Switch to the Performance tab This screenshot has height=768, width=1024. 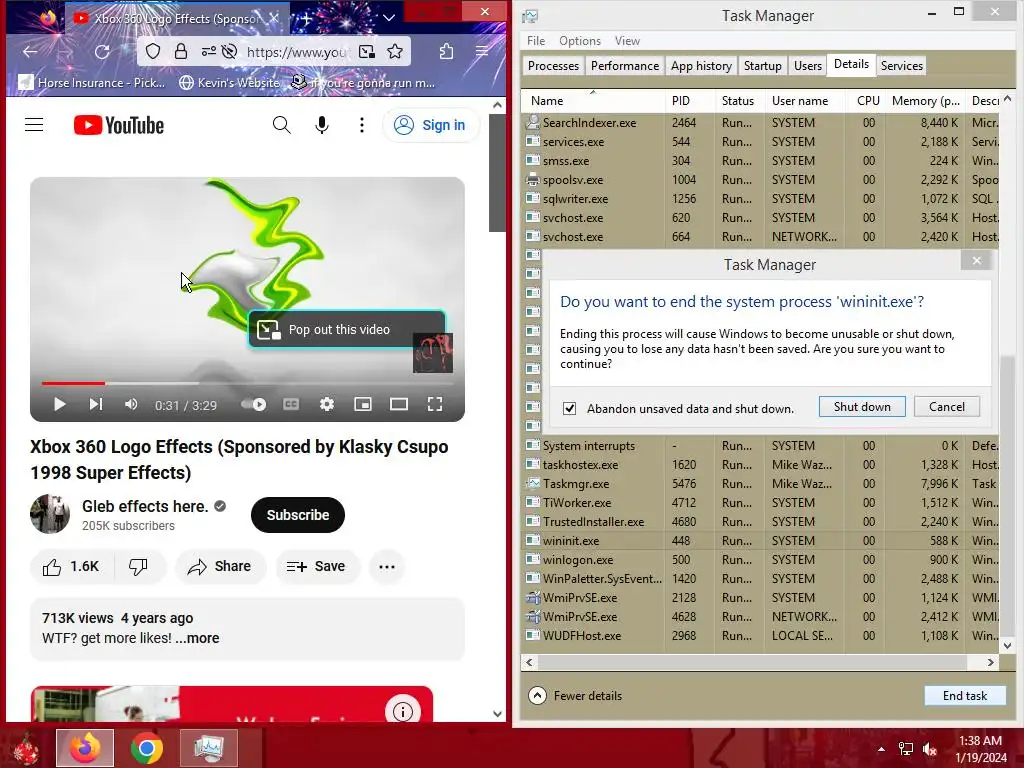[625, 65]
